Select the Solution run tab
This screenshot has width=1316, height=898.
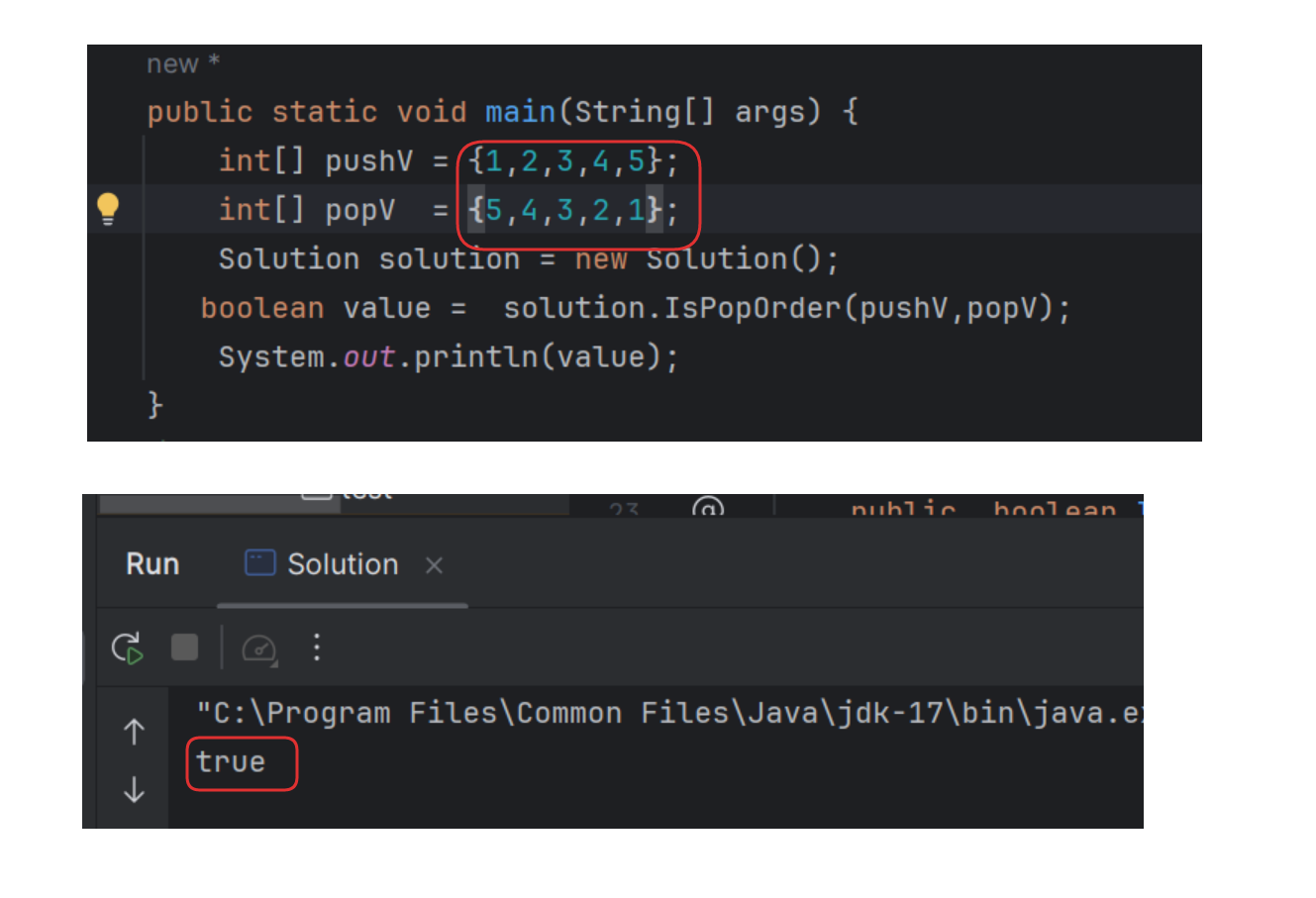pos(342,564)
